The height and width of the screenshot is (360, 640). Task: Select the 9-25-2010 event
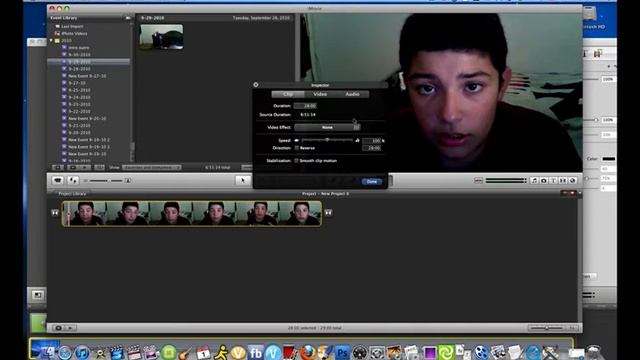(79, 90)
